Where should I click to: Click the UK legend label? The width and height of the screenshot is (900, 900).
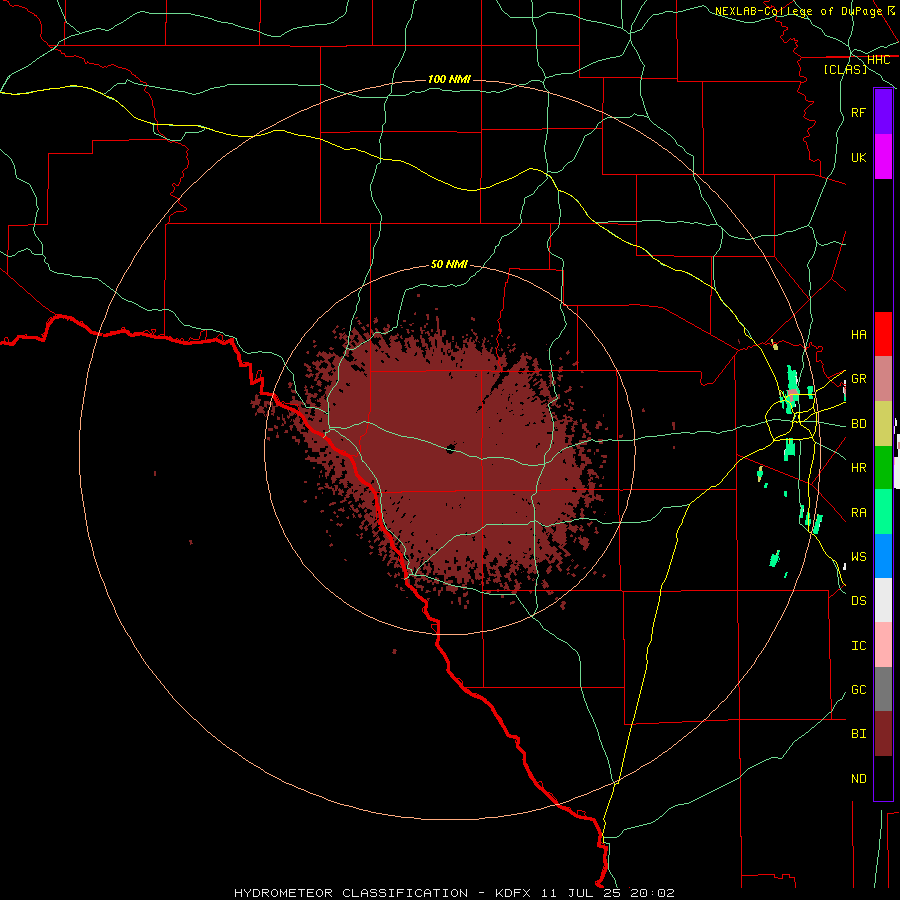click(858, 157)
